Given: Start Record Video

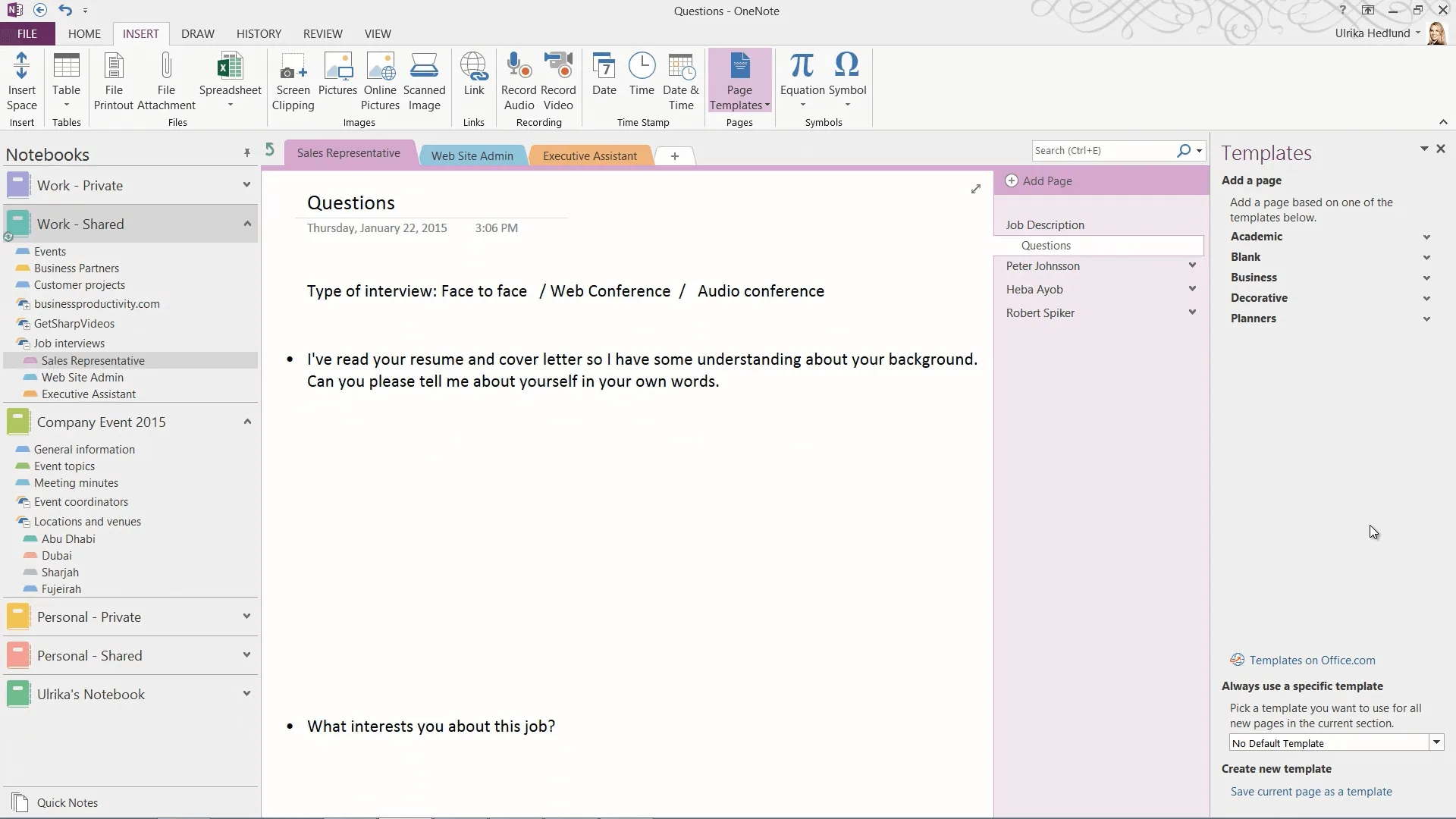Looking at the screenshot, I should point(558,81).
